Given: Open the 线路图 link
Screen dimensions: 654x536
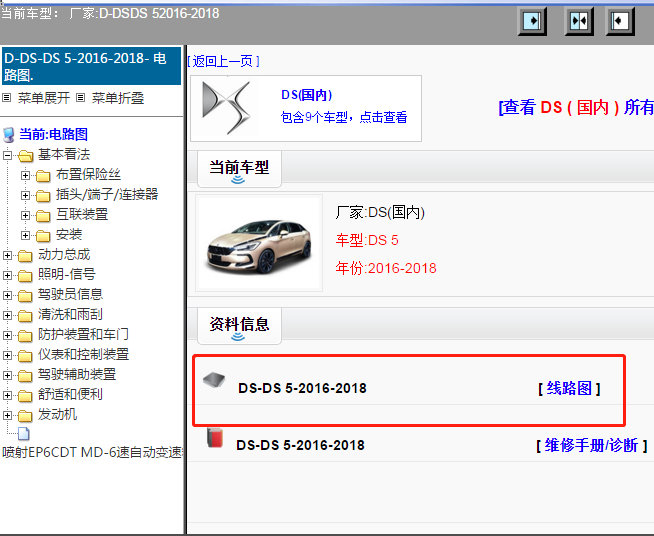Looking at the screenshot, I should (x=569, y=388).
